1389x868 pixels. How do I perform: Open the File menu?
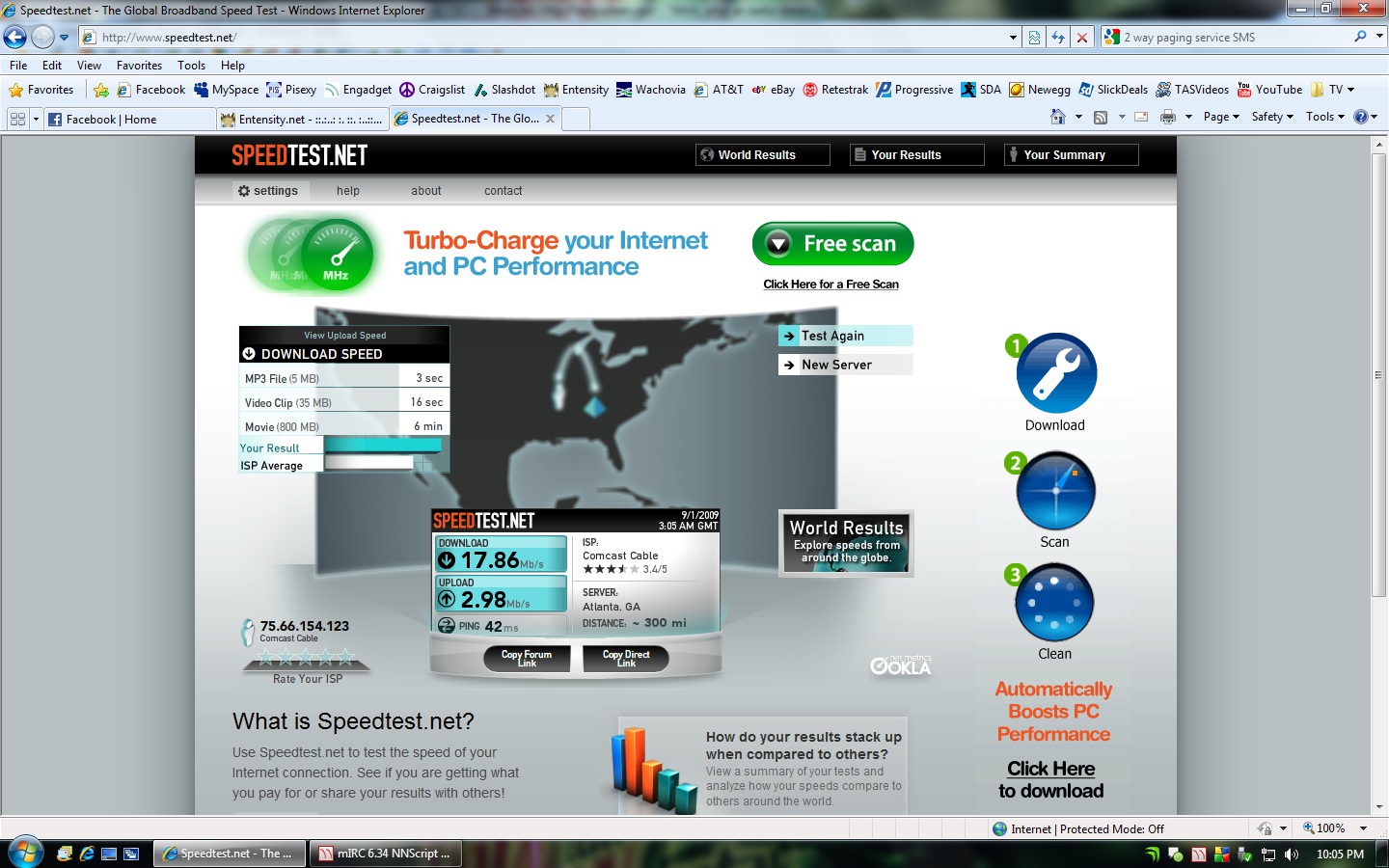(x=18, y=66)
